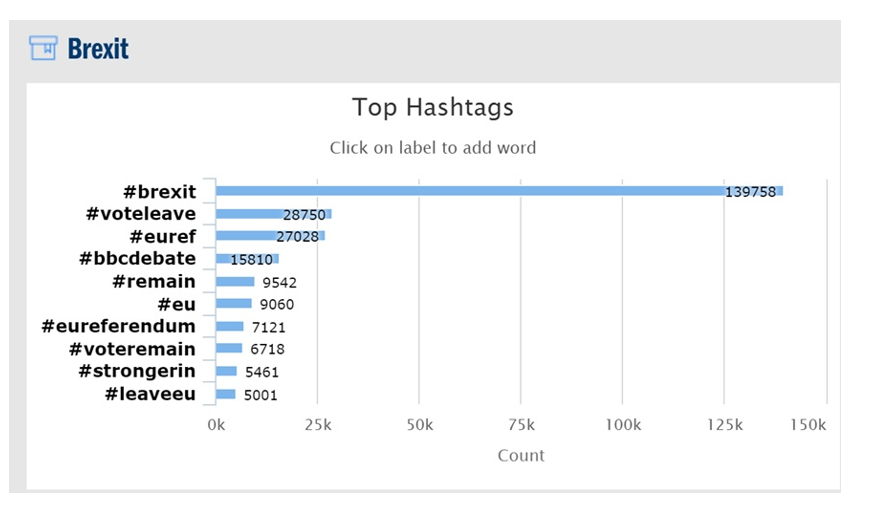Click the Brexit archive box icon
This screenshot has width=869, height=518.
[x=43, y=48]
